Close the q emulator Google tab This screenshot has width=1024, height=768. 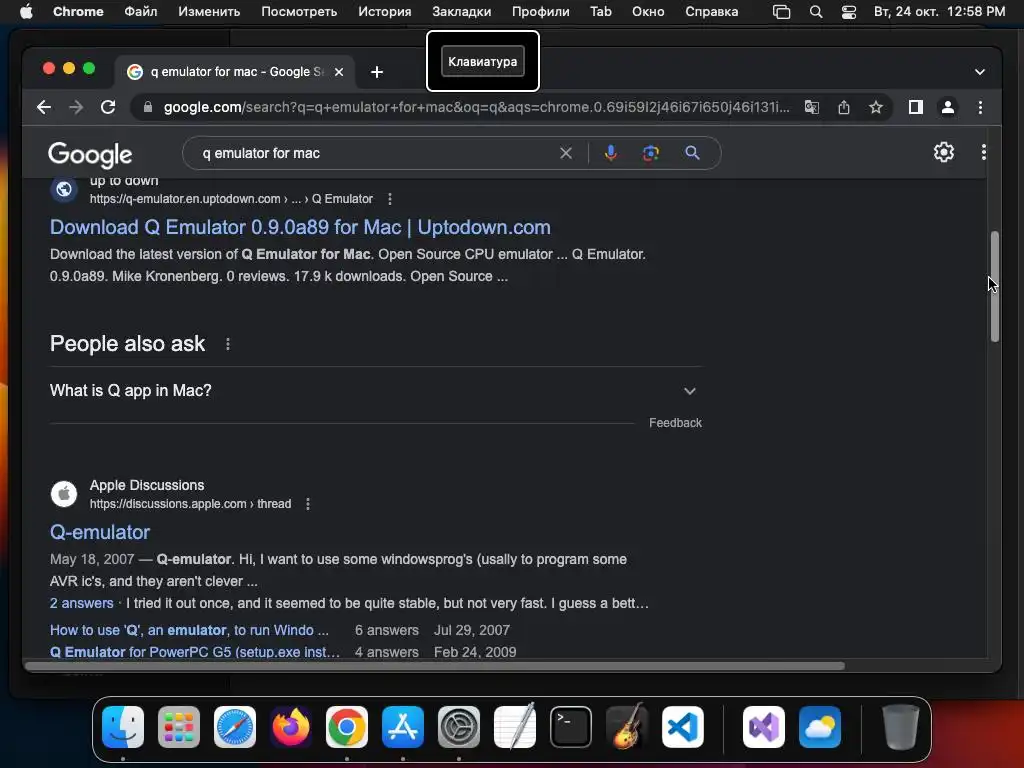point(339,72)
